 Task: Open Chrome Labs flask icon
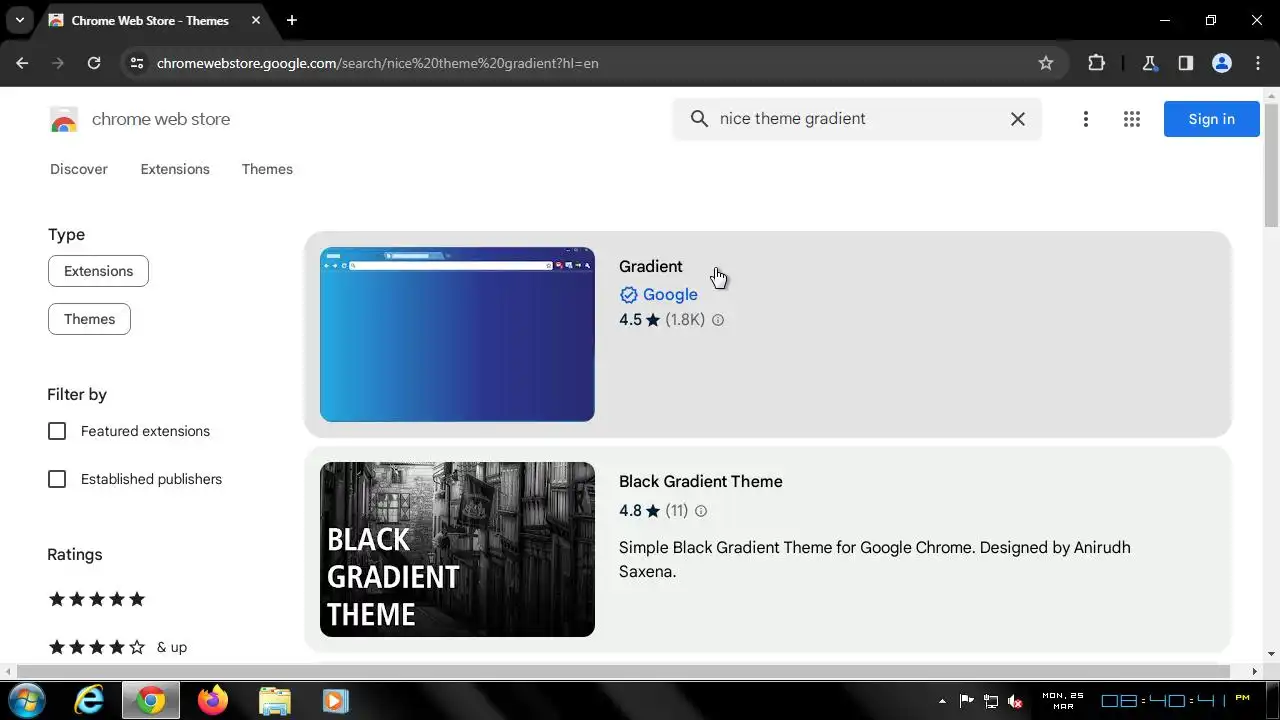[1149, 63]
